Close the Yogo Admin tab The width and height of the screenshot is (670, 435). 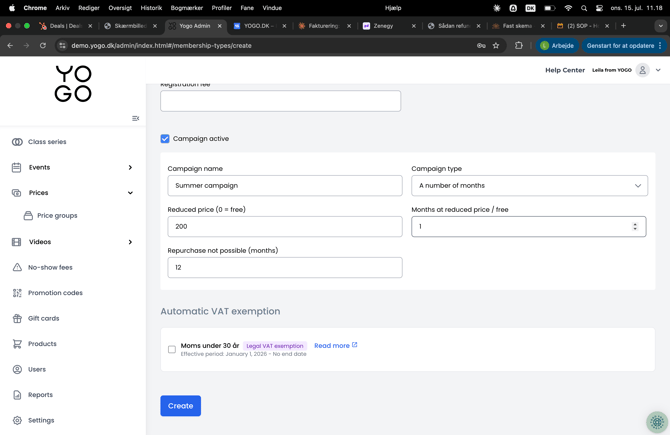(220, 26)
